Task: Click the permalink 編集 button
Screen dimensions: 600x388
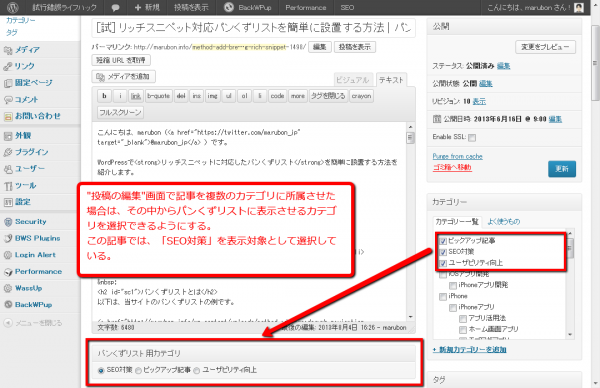Action: [x=320, y=47]
